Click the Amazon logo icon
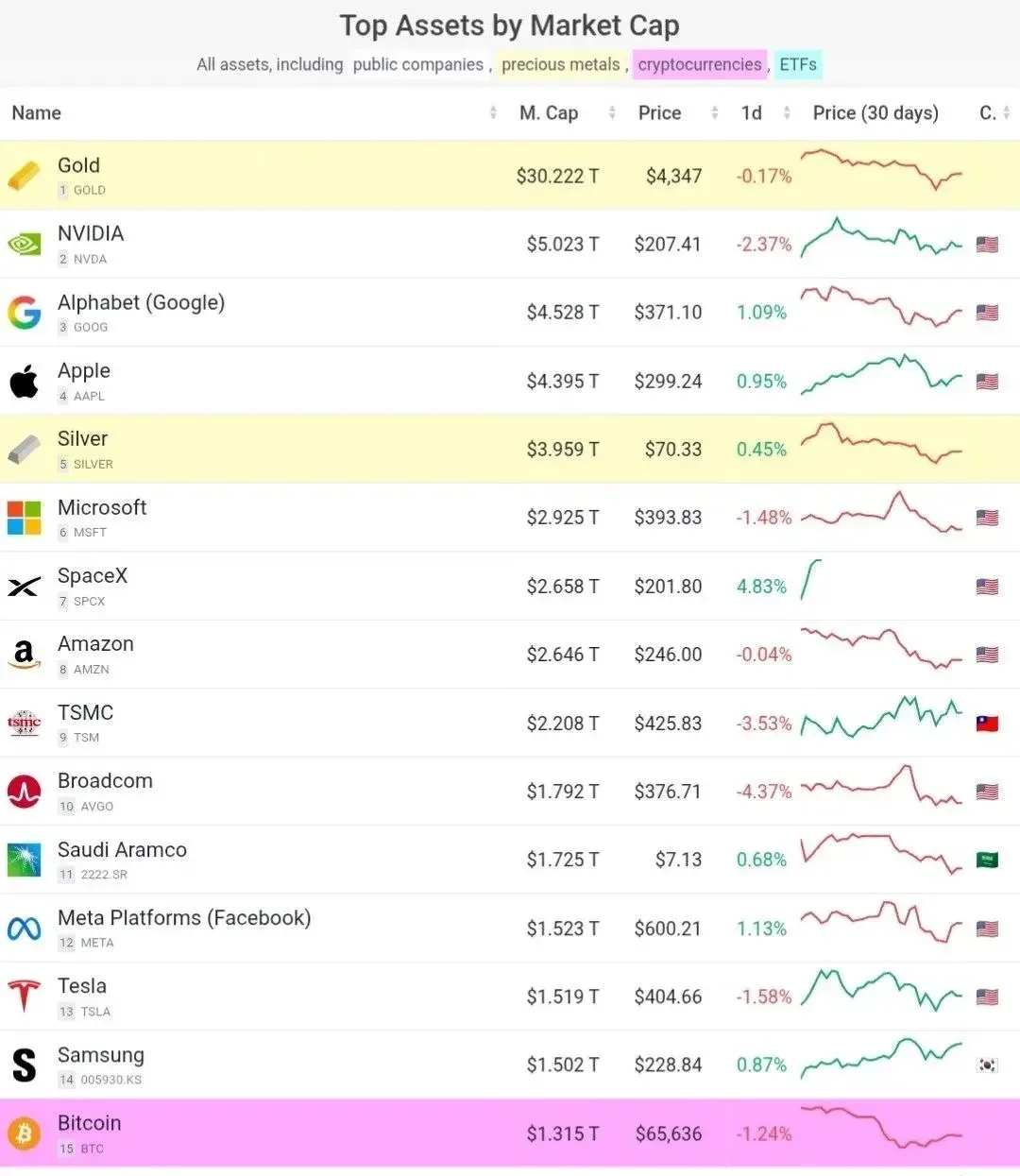 tap(25, 655)
